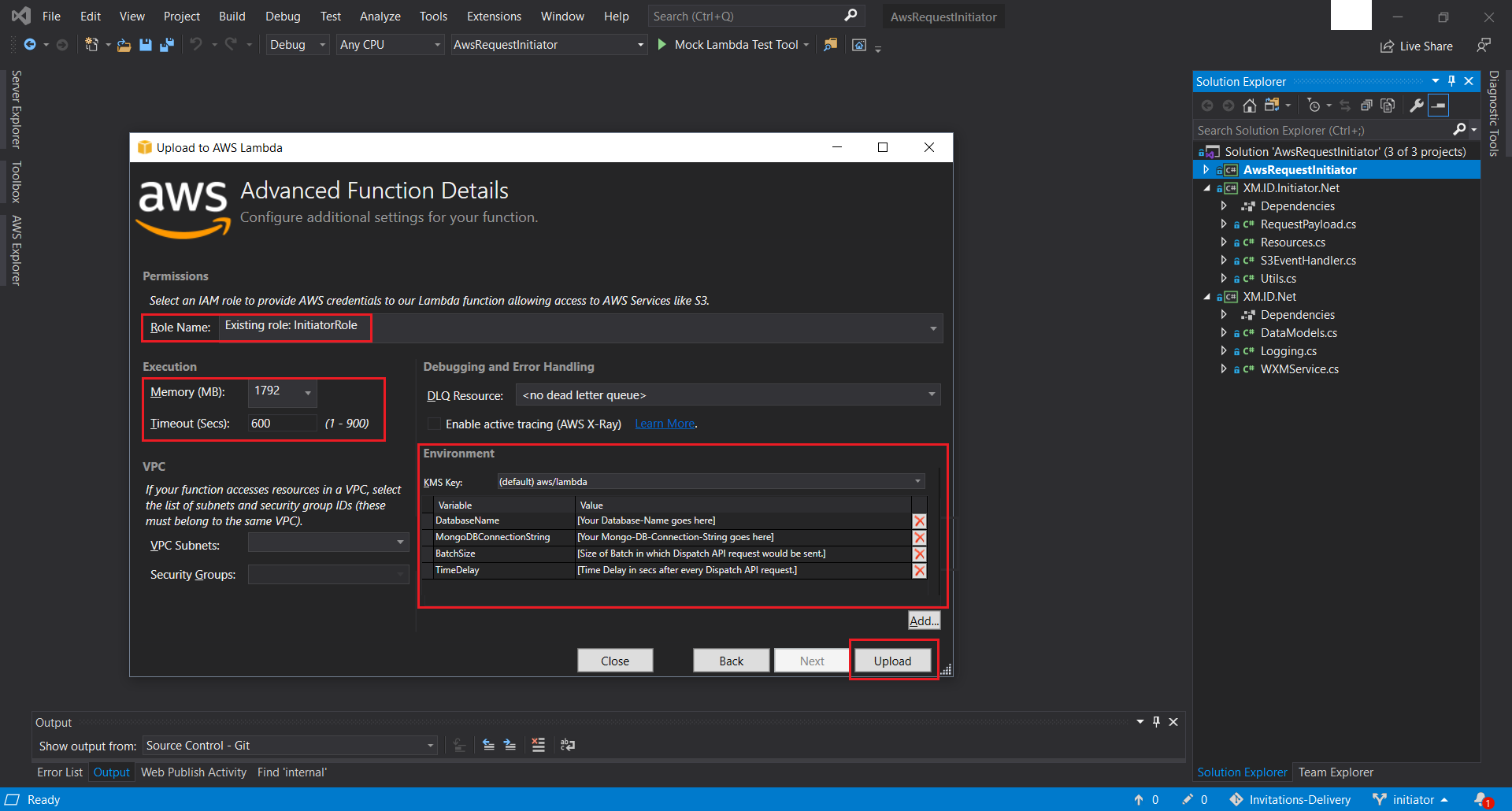The width and height of the screenshot is (1512, 811).
Task: Open the Memory (MB) dropdown
Action: 308,392
